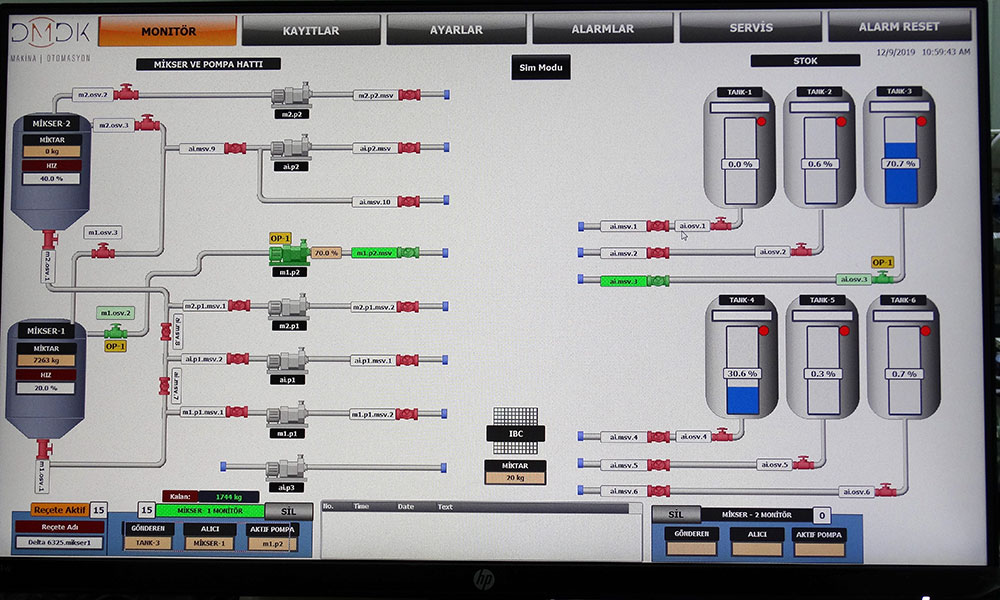Click the TANK-1 level gauge at 0.0 %
The width and height of the screenshot is (1000, 600).
[740, 161]
